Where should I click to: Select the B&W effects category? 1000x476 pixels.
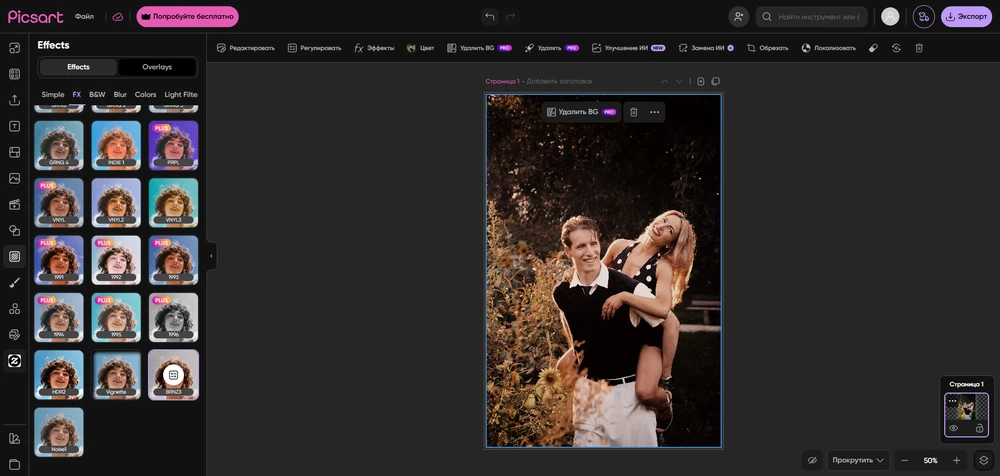[97, 94]
